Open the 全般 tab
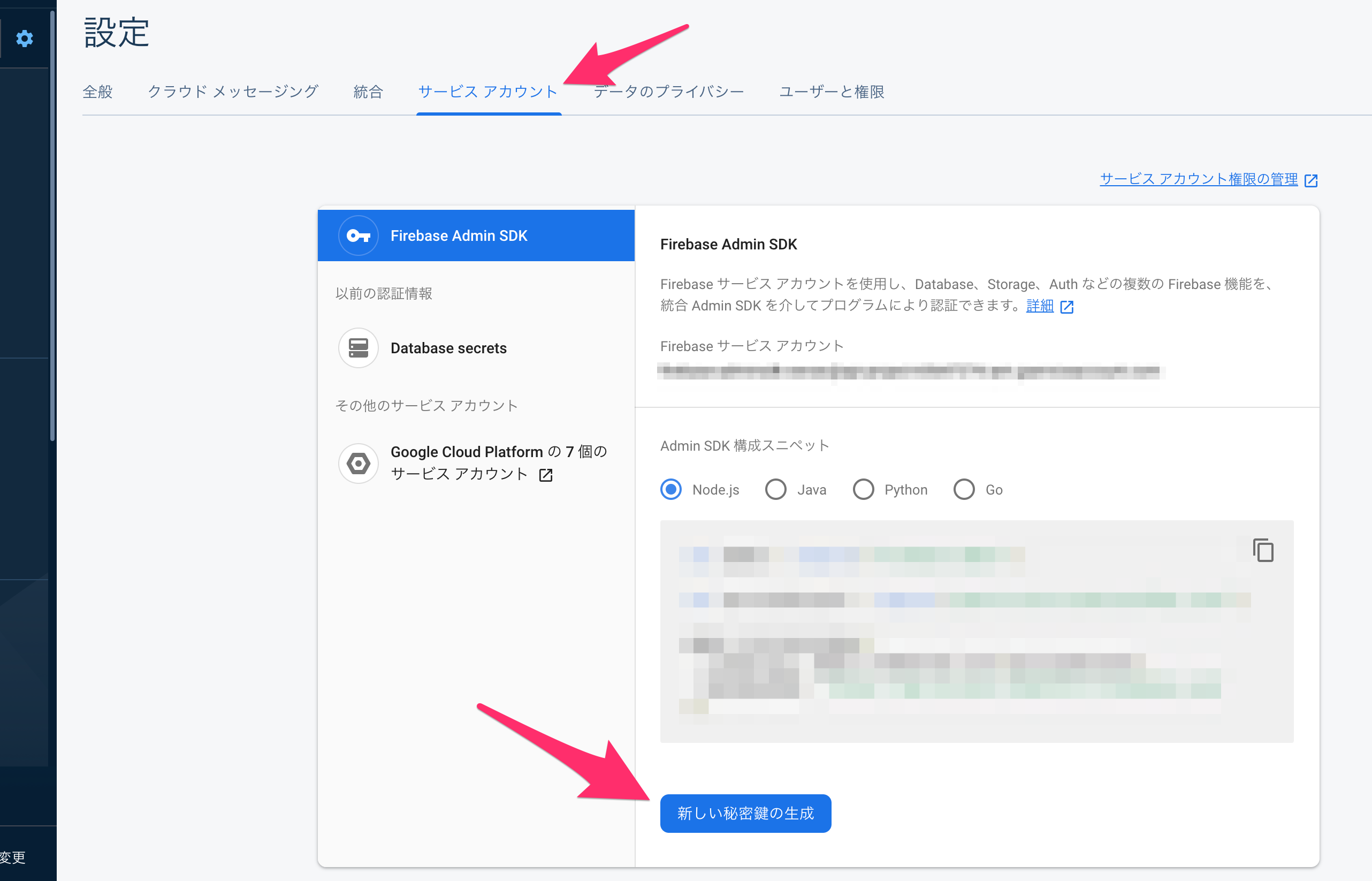Screen dimensions: 1372x881 pos(98,92)
